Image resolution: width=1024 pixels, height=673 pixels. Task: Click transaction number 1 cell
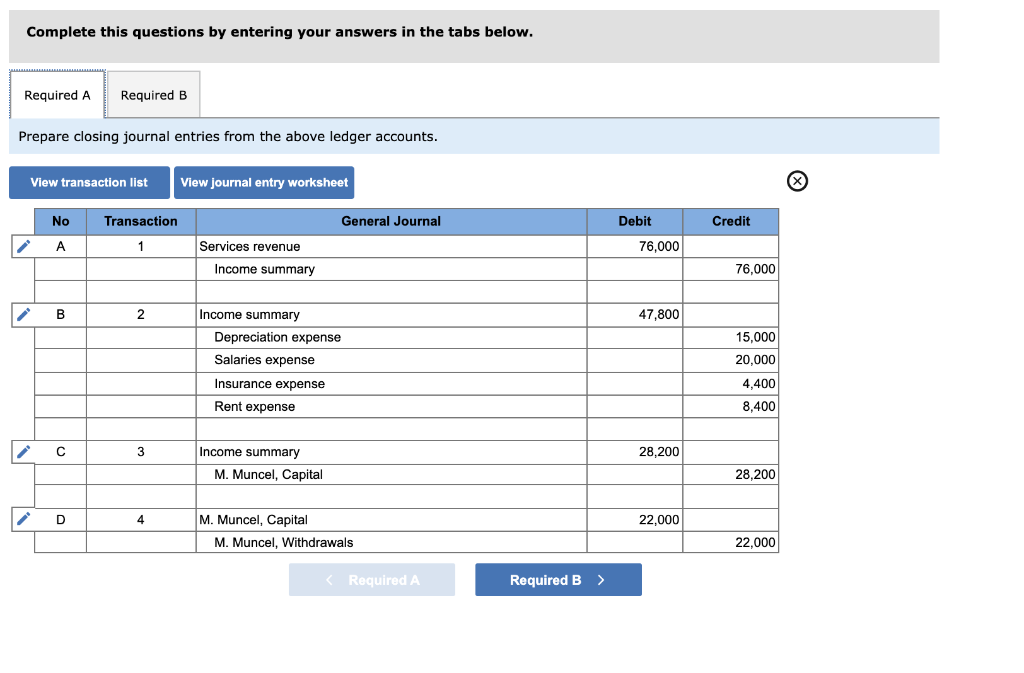(x=140, y=246)
